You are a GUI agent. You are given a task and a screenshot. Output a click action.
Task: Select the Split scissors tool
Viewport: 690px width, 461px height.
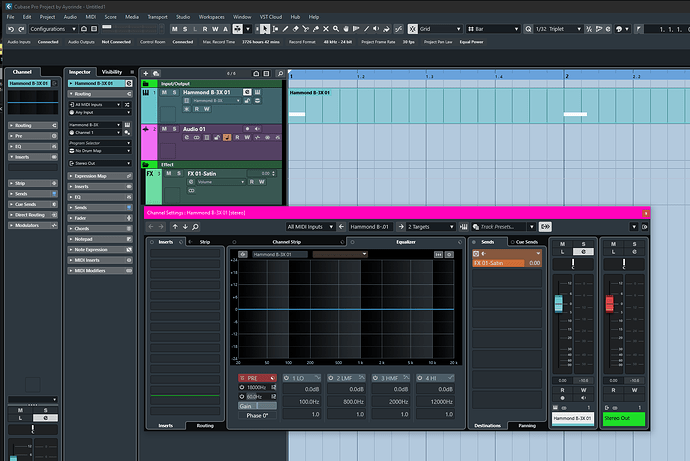[305, 29]
